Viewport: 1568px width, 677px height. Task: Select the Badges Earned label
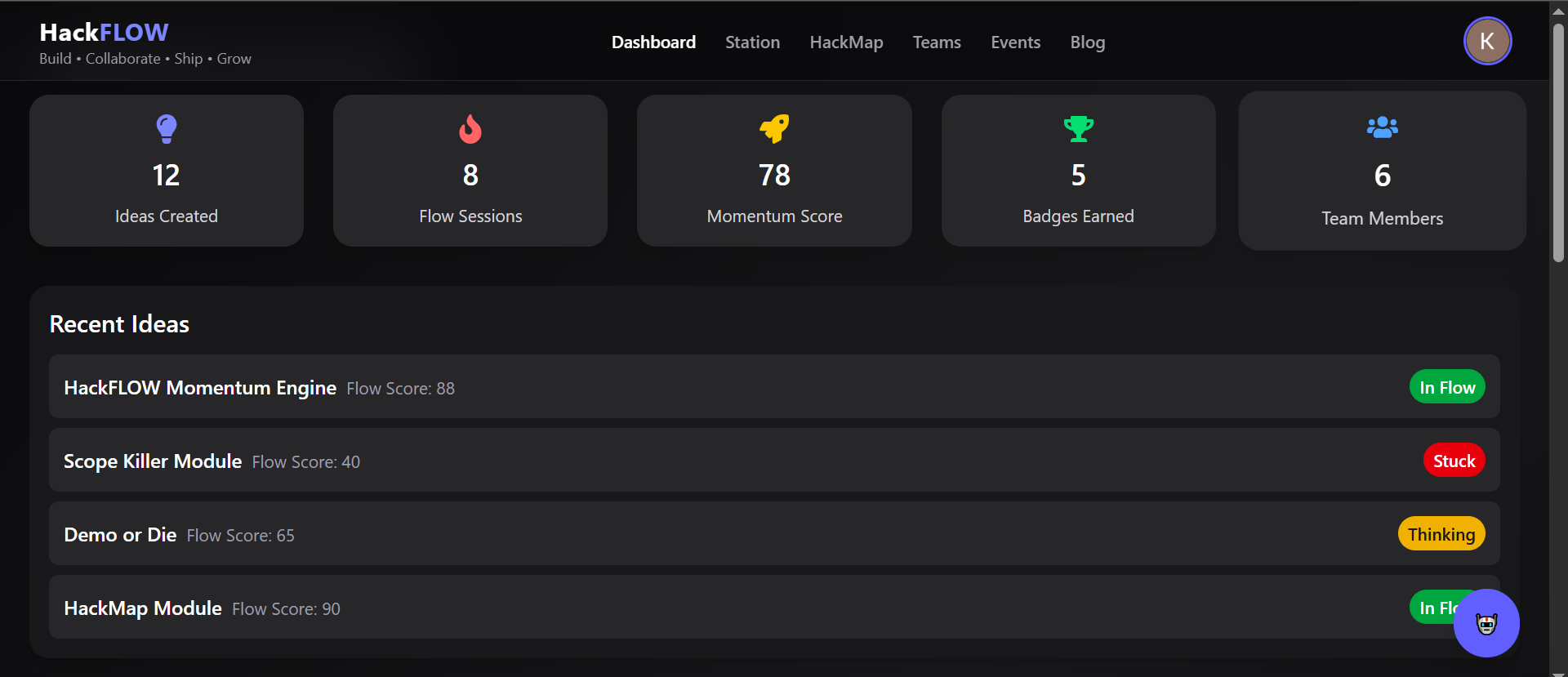coord(1078,216)
